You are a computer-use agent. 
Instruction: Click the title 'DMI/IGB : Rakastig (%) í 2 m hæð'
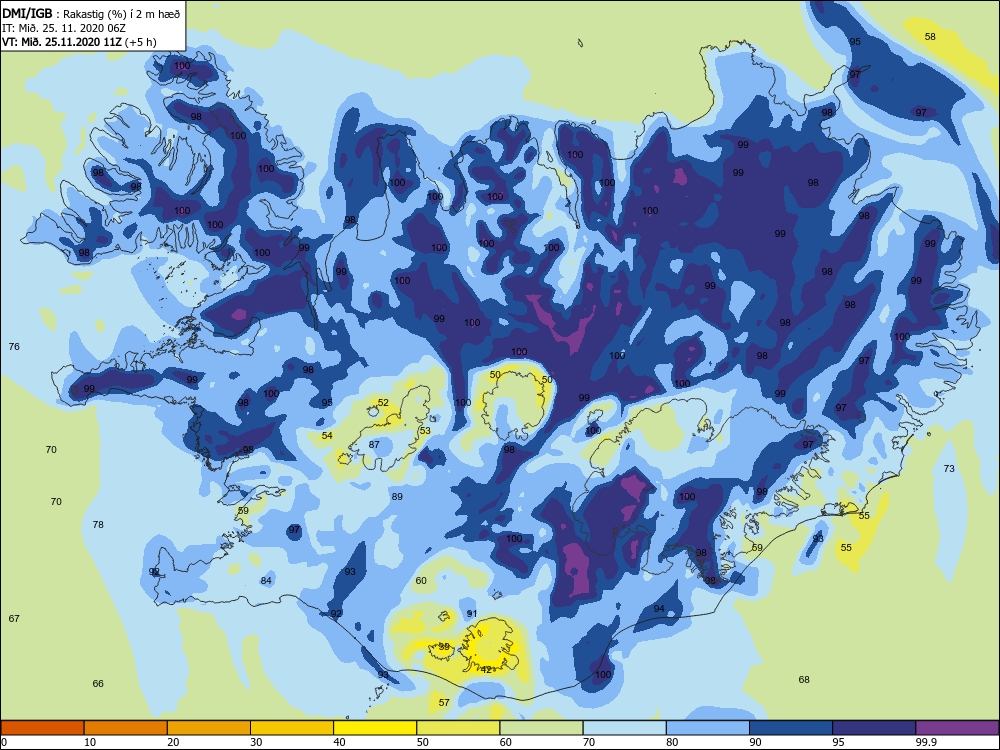(91, 14)
